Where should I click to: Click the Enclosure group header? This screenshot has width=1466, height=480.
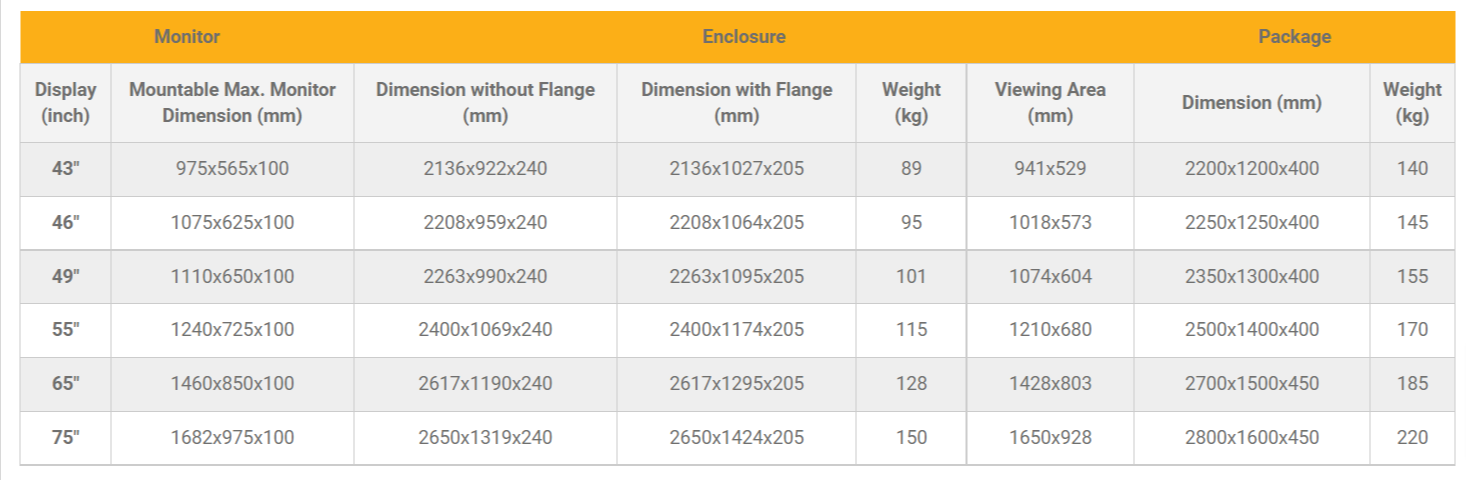point(743,37)
